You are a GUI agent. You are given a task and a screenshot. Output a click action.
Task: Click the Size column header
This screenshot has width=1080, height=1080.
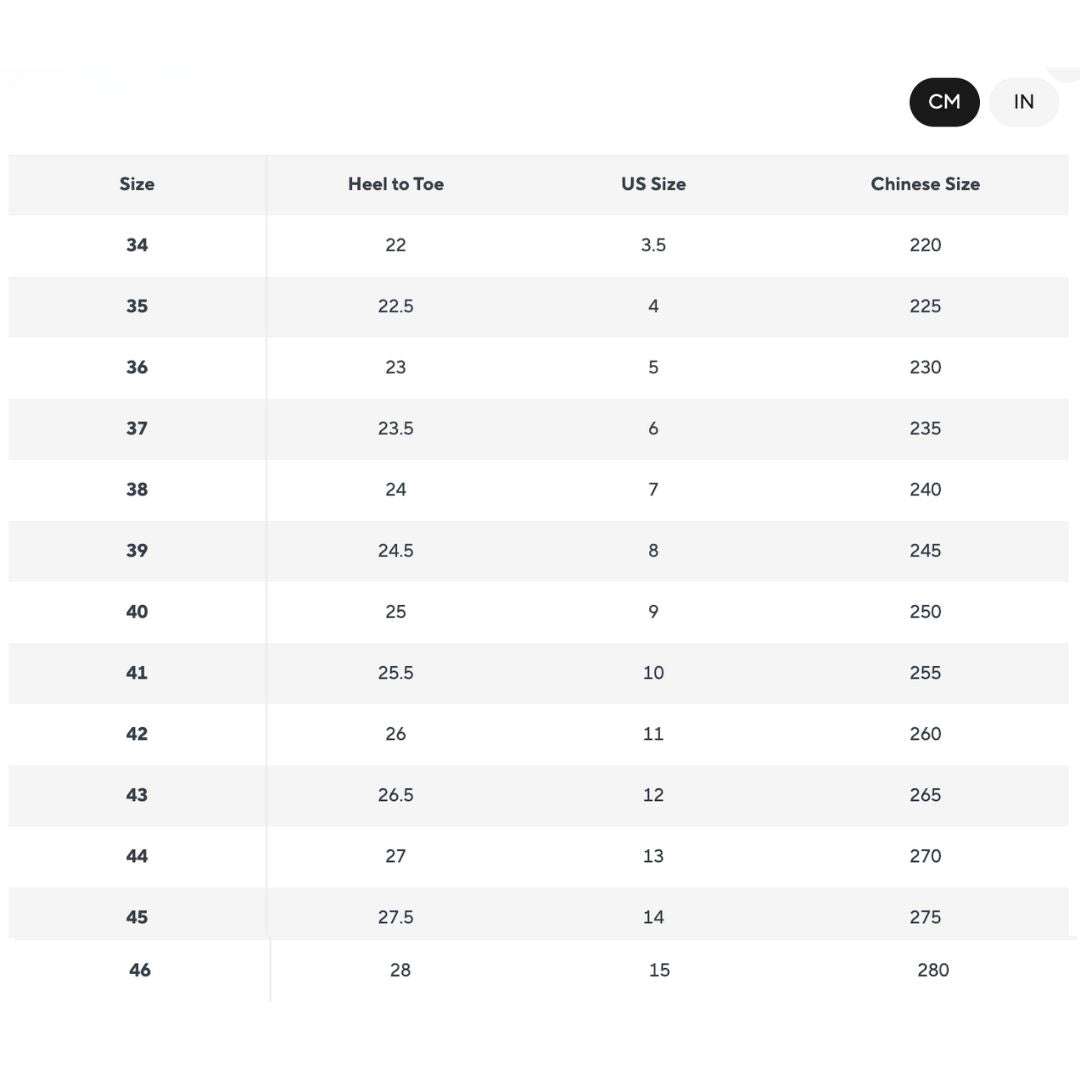click(x=137, y=184)
